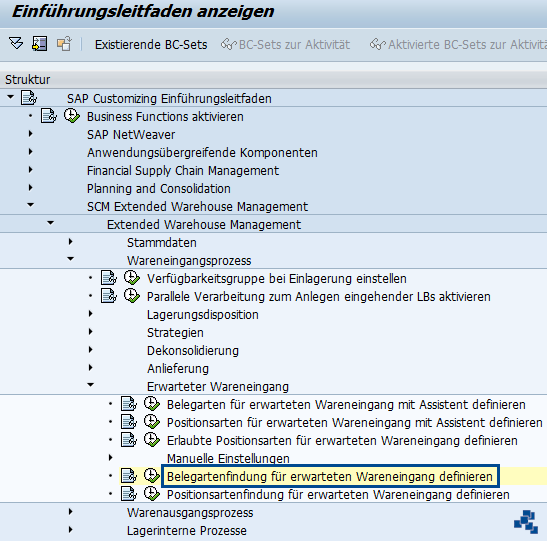Expand the Warenausgangsprozess node
Viewport: 547px width, 541px height.
click(70, 512)
